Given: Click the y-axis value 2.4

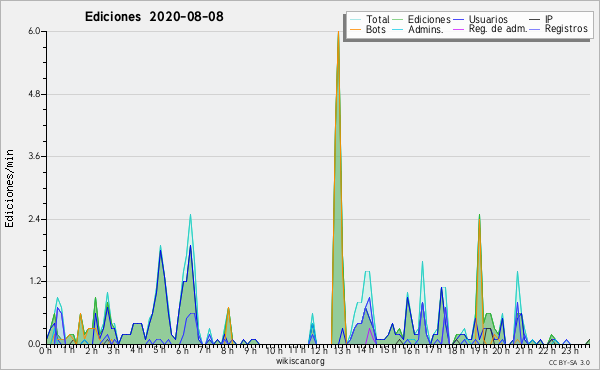Looking at the screenshot, I should coord(34,219).
